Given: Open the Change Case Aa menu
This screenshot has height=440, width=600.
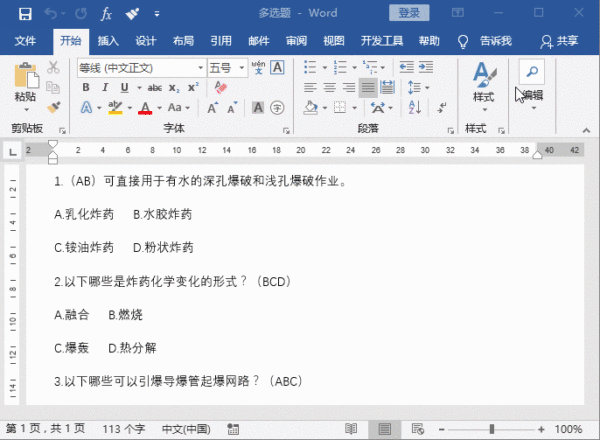Looking at the screenshot, I should click(x=178, y=108).
